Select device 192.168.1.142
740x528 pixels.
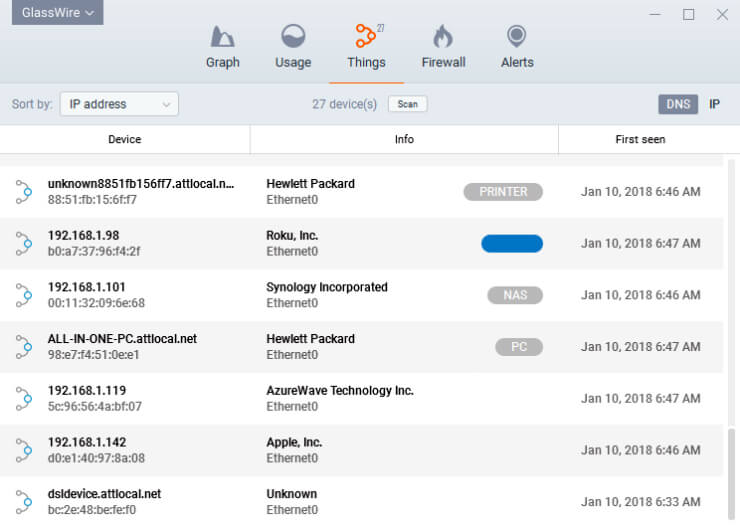tap(87, 442)
